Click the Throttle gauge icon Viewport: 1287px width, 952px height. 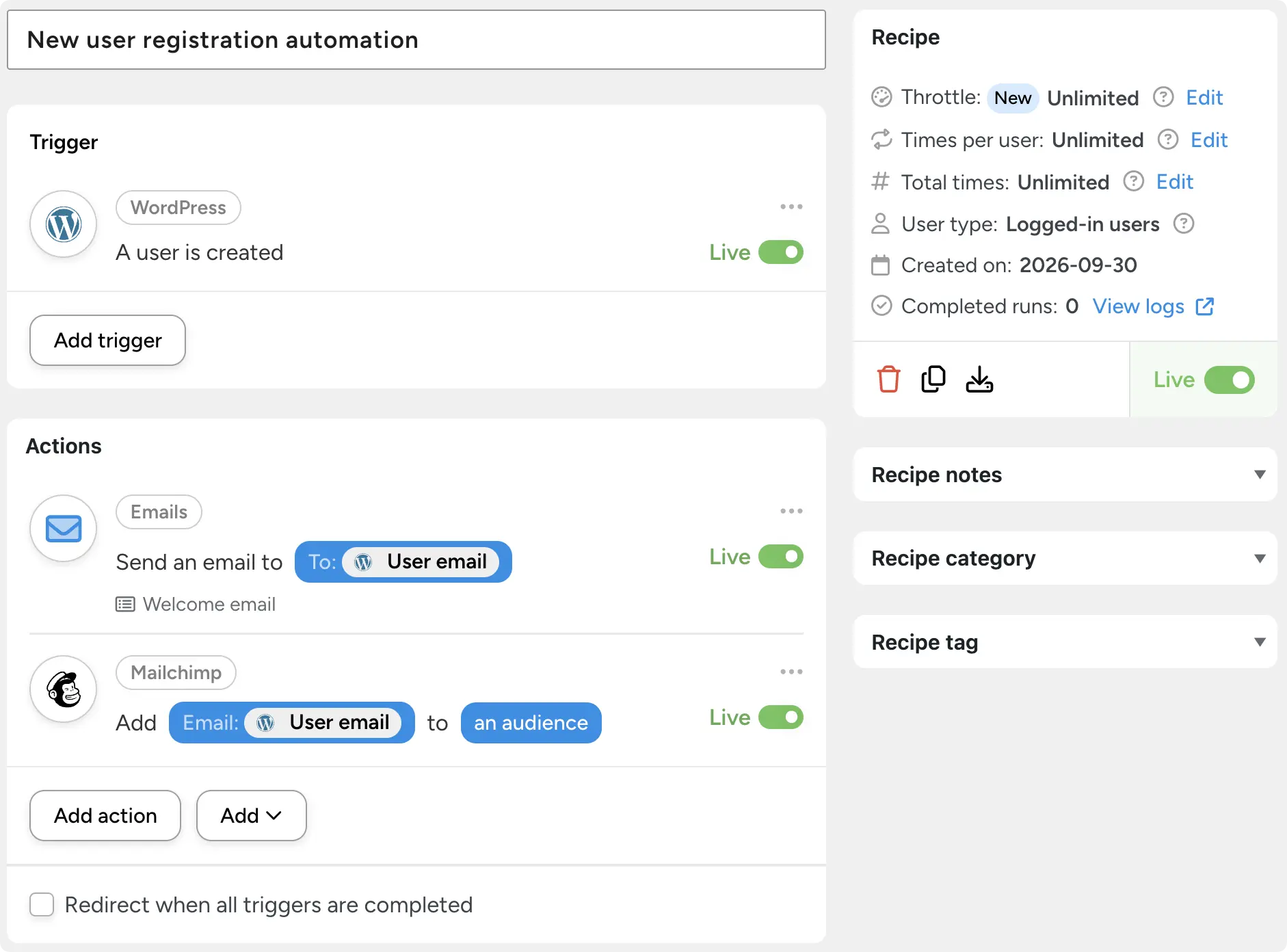(x=881, y=97)
